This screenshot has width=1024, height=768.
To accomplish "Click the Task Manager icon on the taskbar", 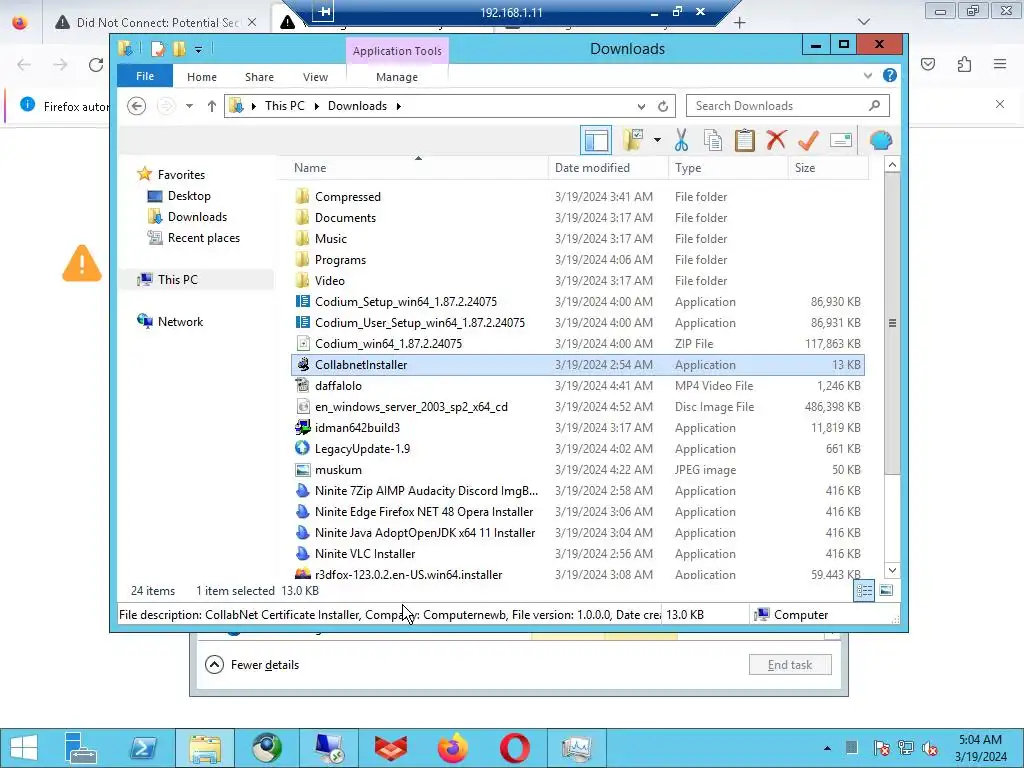I will click(577, 748).
